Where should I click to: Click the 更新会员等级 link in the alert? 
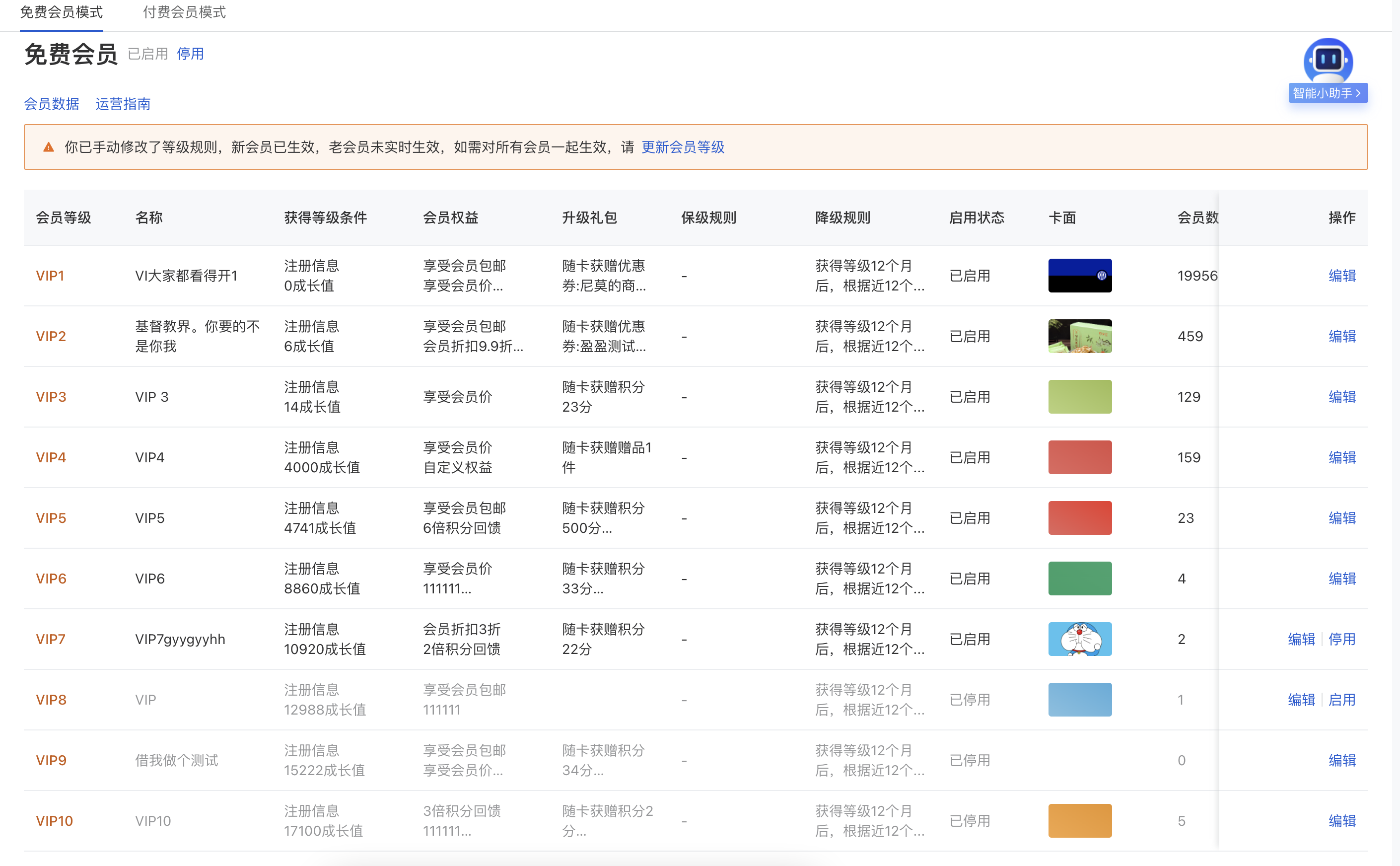(683, 147)
